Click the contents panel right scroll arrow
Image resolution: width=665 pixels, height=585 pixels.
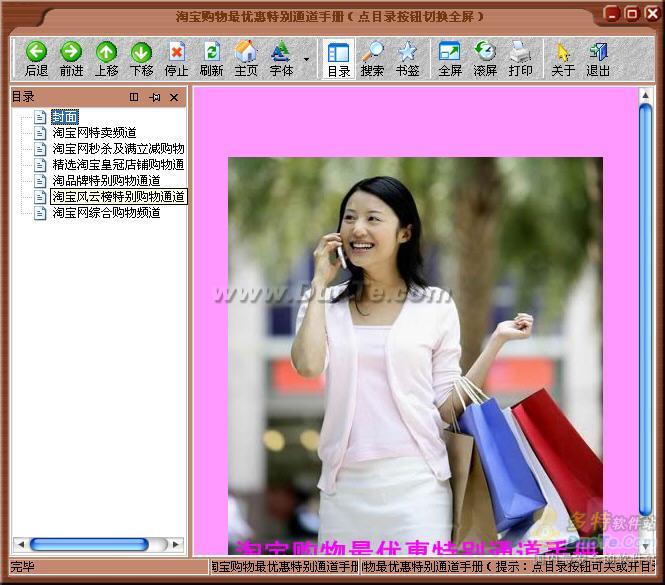177,544
